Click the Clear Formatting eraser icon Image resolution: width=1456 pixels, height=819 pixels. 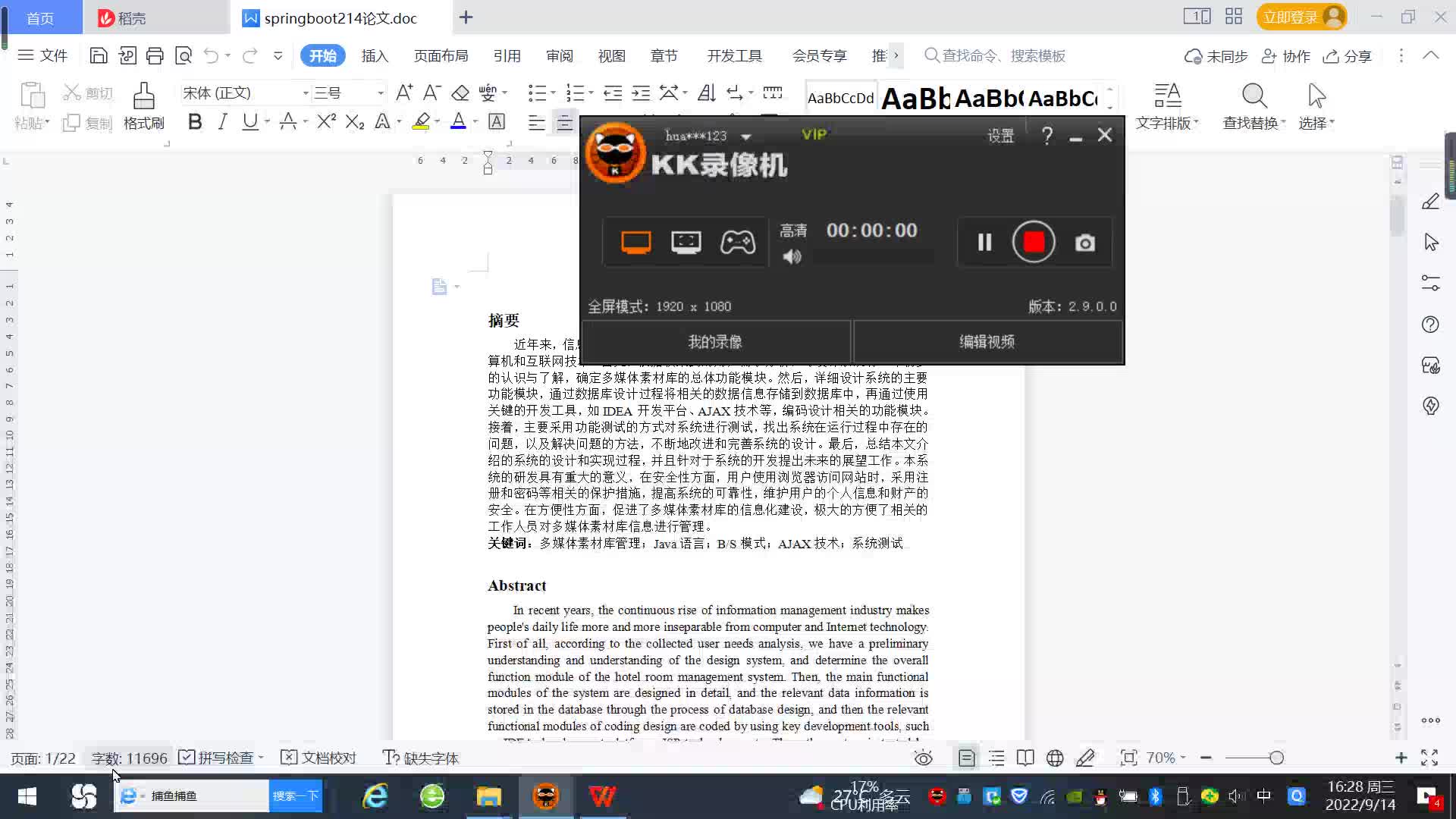tap(460, 93)
